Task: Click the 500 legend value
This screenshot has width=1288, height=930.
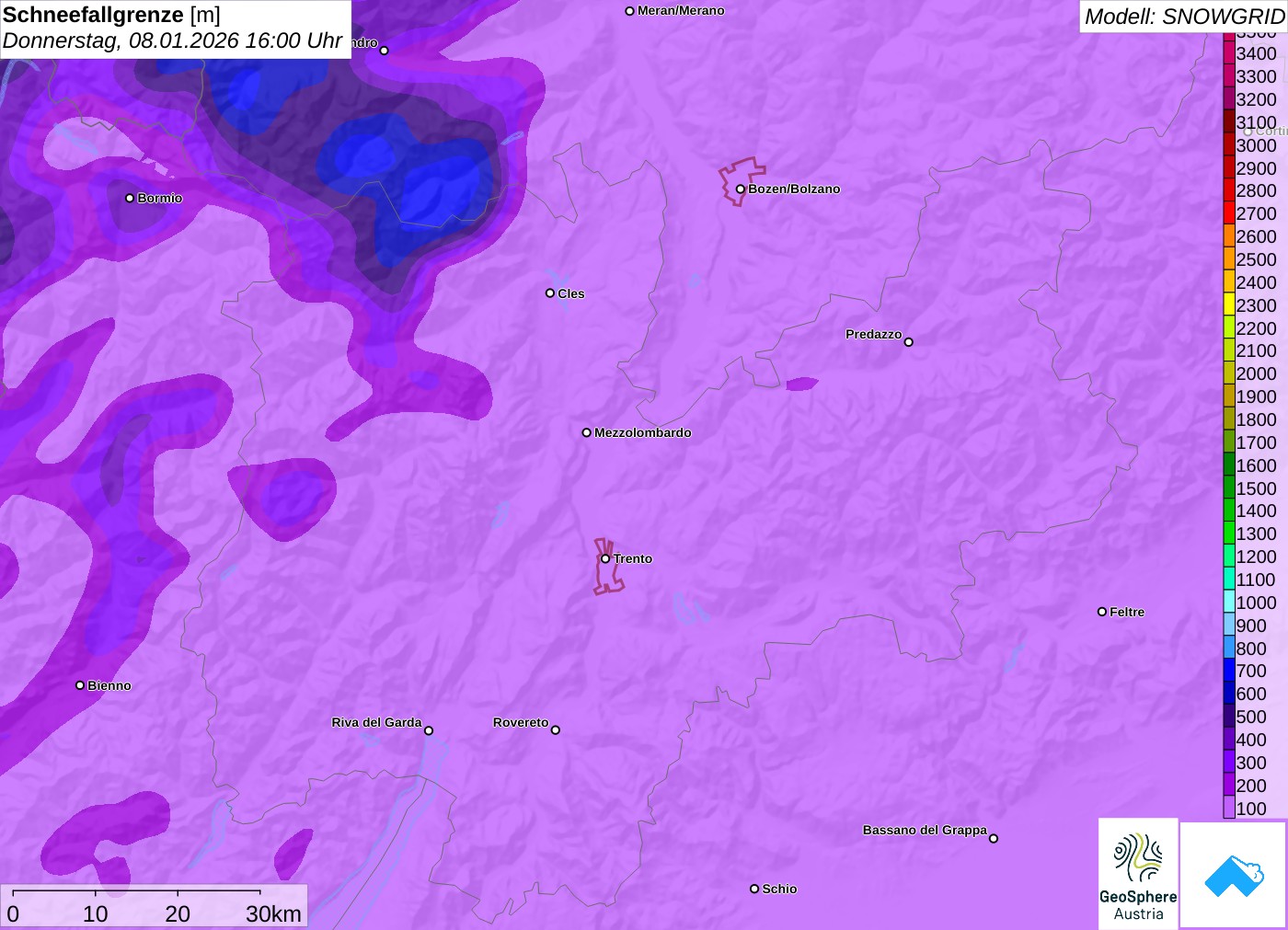Action: pos(1251,717)
